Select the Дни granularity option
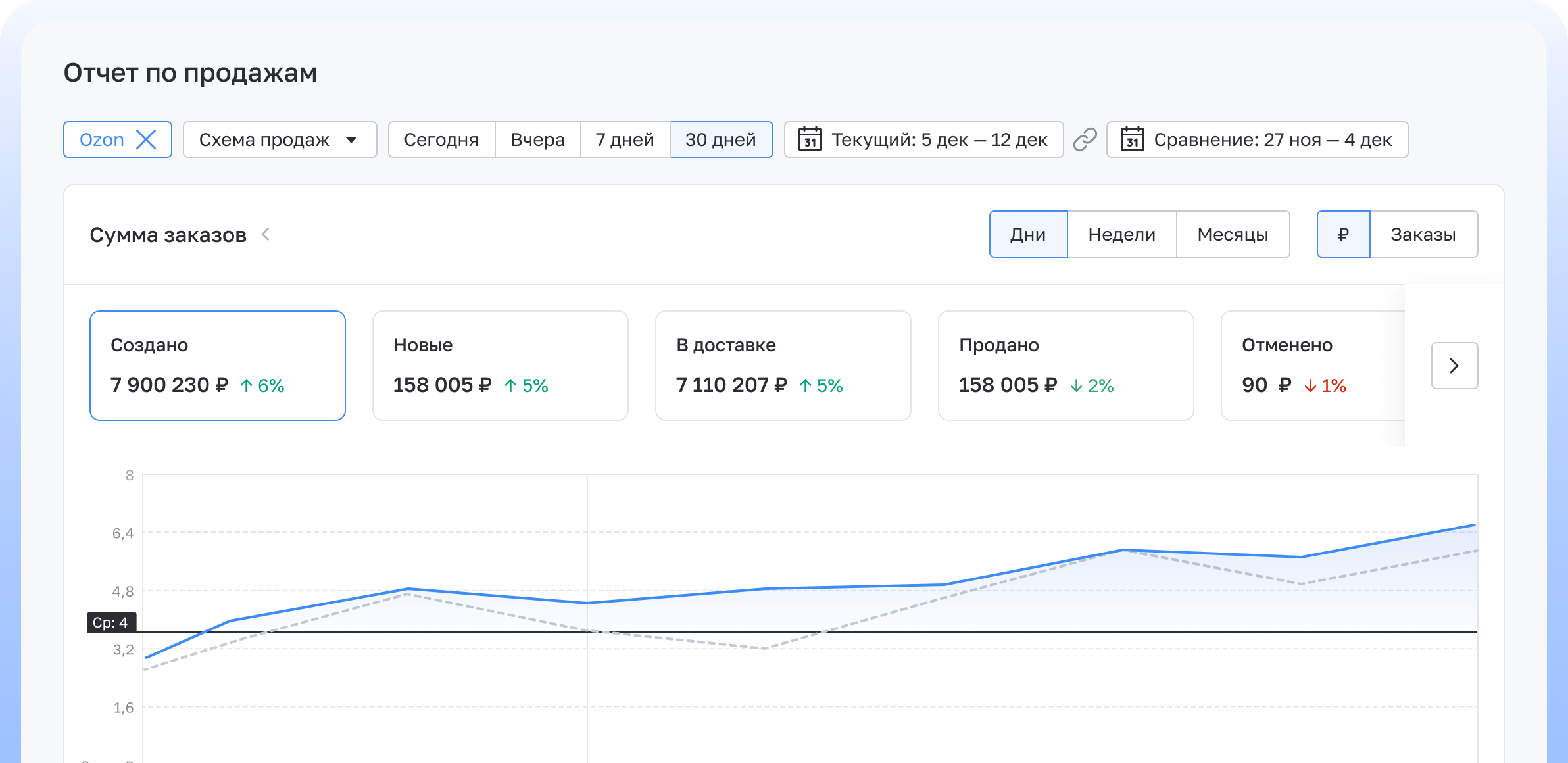 click(1028, 234)
